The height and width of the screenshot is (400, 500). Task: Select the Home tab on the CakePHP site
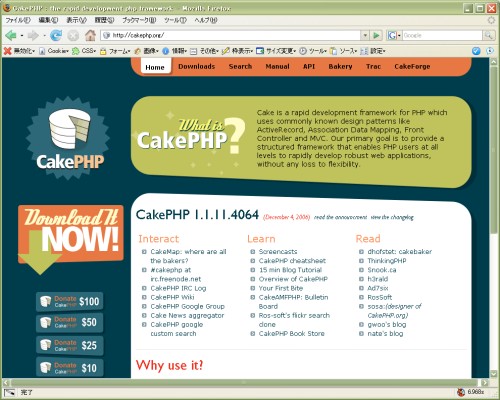(x=155, y=67)
